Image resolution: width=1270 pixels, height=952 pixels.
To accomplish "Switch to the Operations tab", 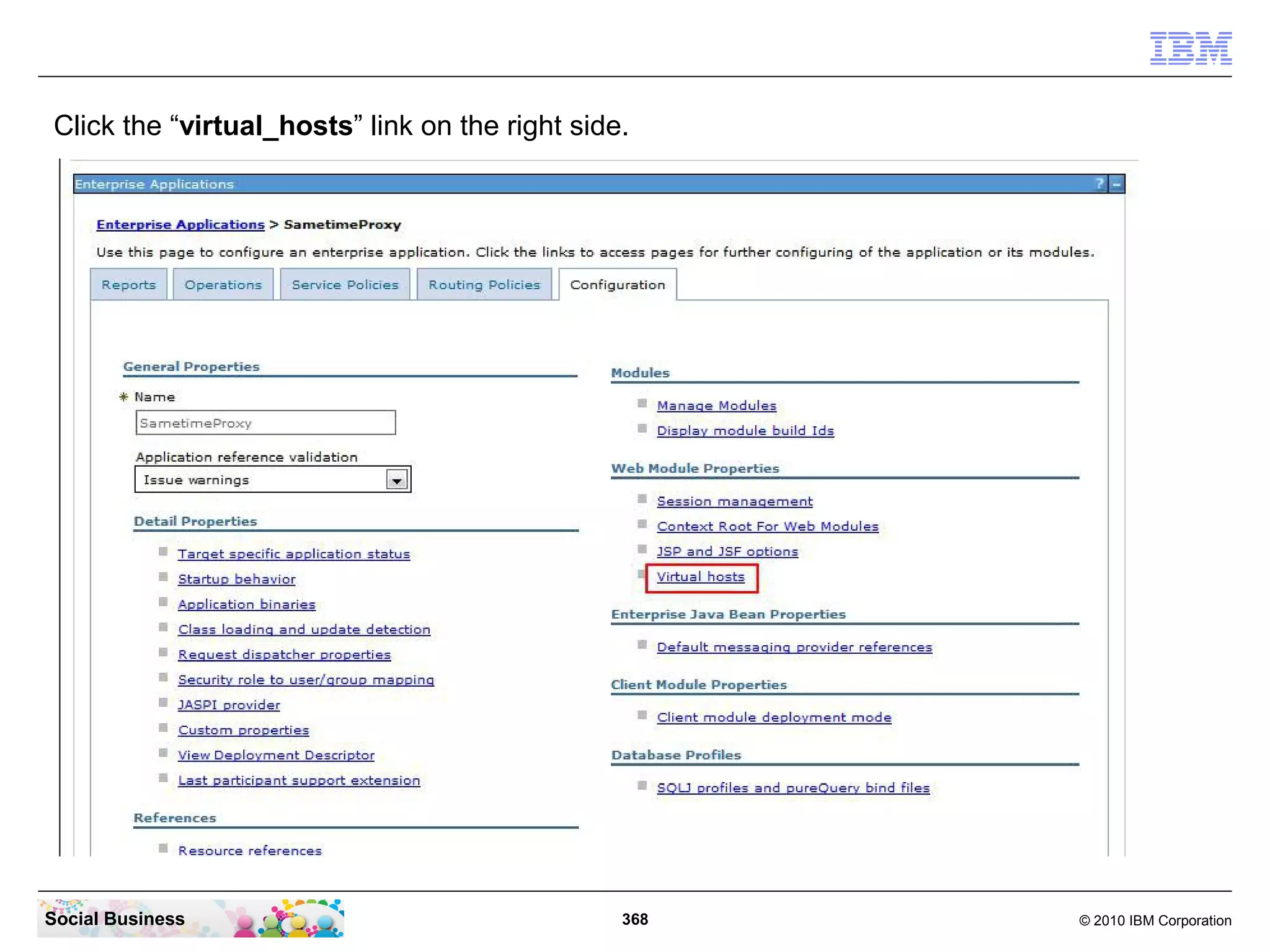I will [223, 284].
